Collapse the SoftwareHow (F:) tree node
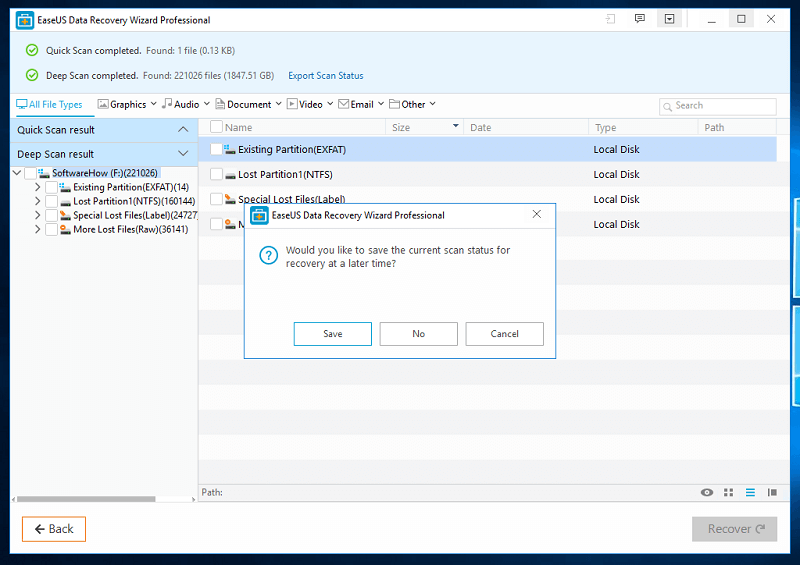 pos(17,173)
